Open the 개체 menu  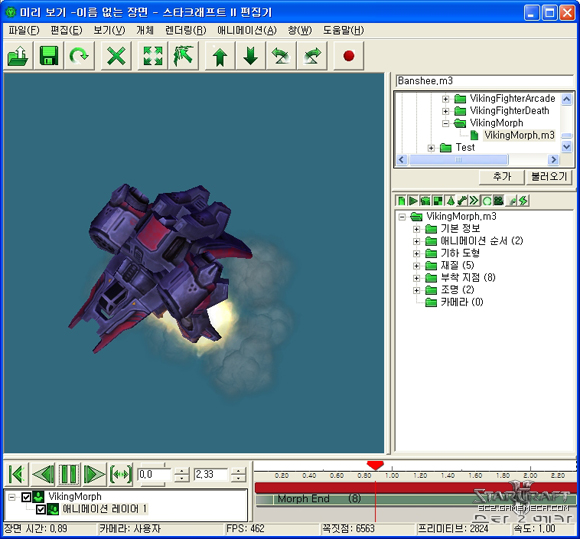(x=145, y=30)
